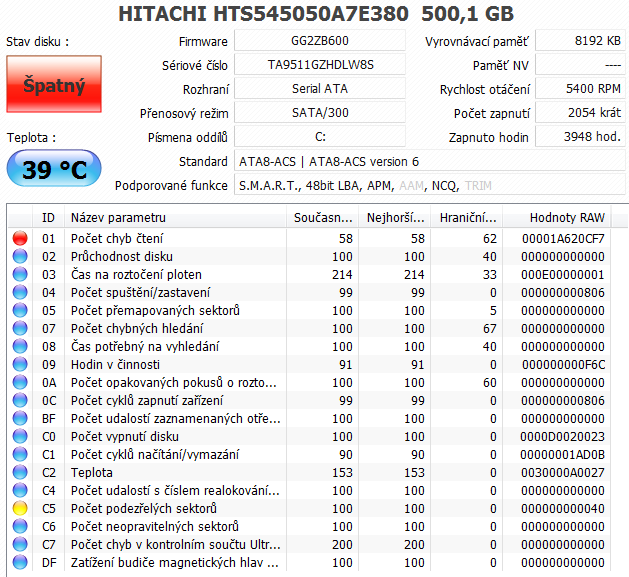This screenshot has height=577, width=629.
Task: Click the Firmware field GG2ZB600
Action: [320, 41]
